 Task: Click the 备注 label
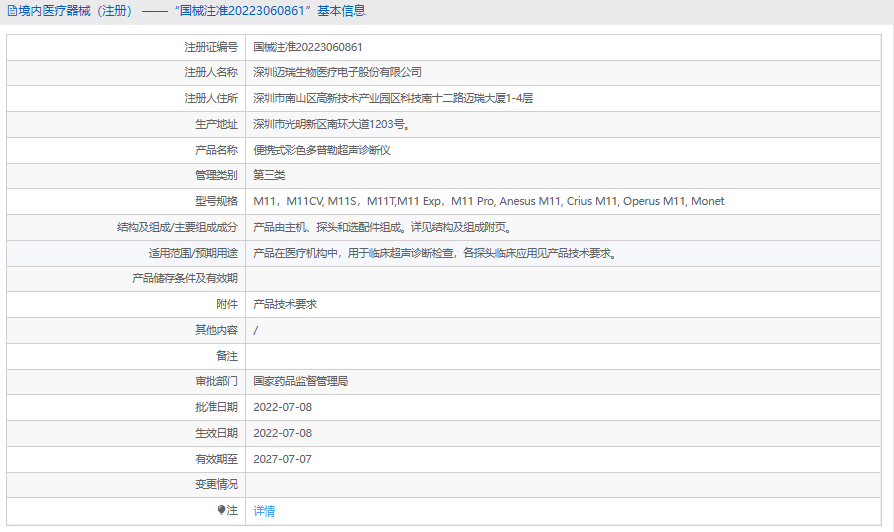pyautogui.click(x=227, y=356)
